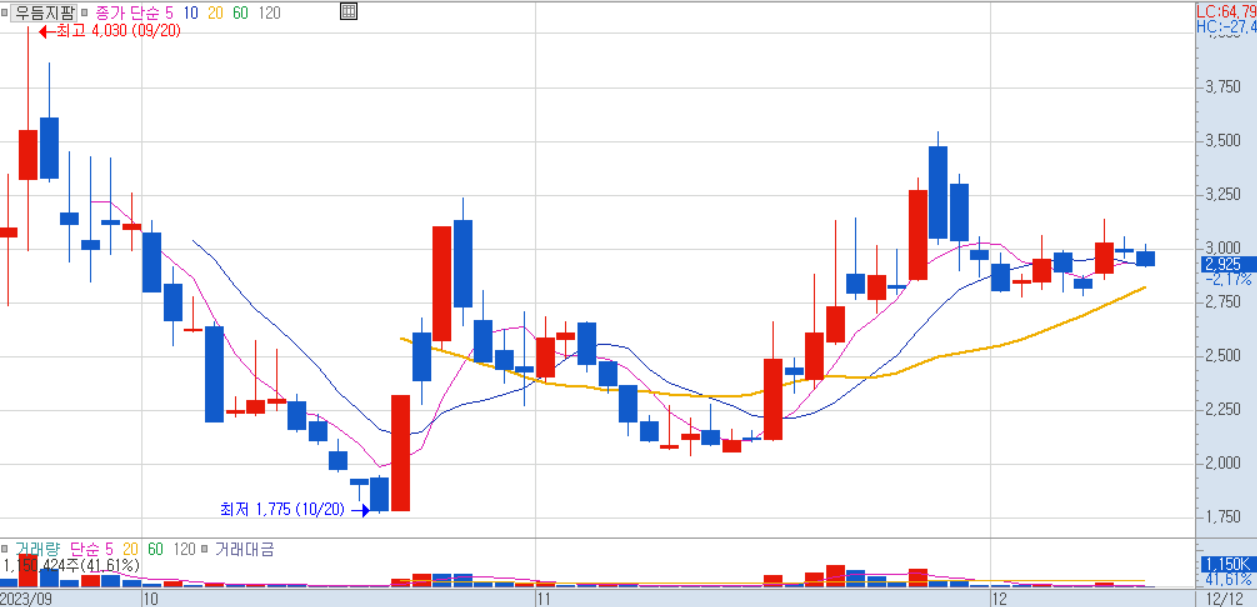Click the 10 month label on date axis
Image resolution: width=1257 pixels, height=607 pixels.
(x=150, y=599)
